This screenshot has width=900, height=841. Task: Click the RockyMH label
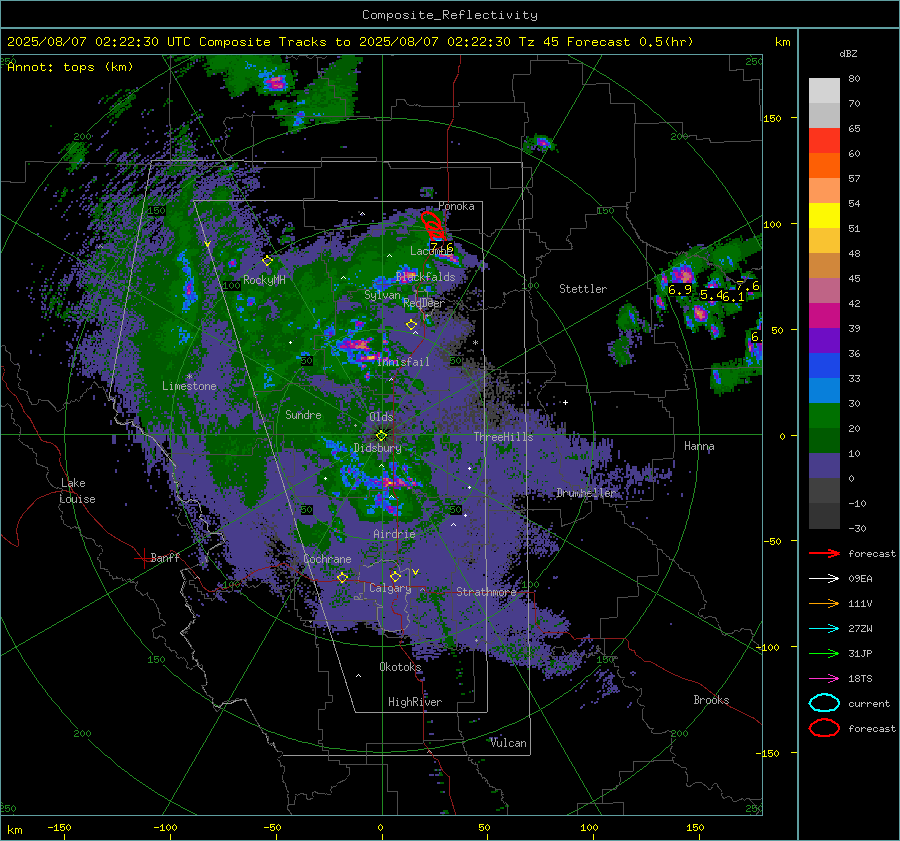point(264,280)
